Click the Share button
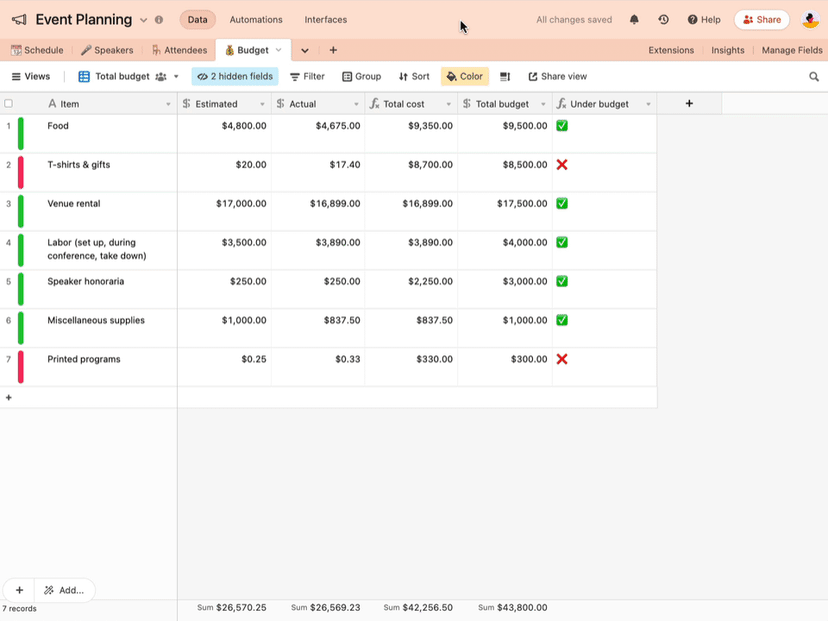Viewport: 828px width, 621px height. [761, 19]
